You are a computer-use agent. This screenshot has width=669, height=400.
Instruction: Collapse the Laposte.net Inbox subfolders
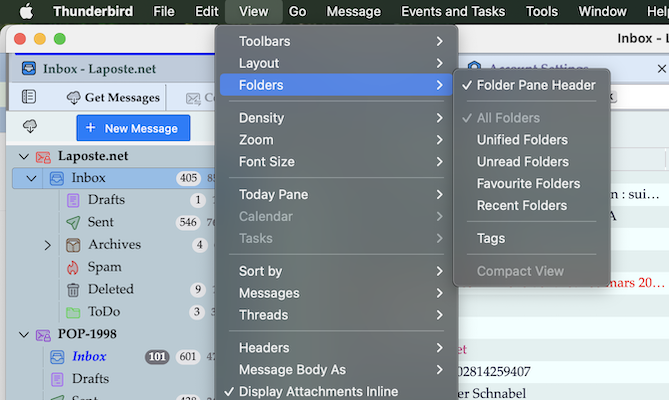pos(31,178)
